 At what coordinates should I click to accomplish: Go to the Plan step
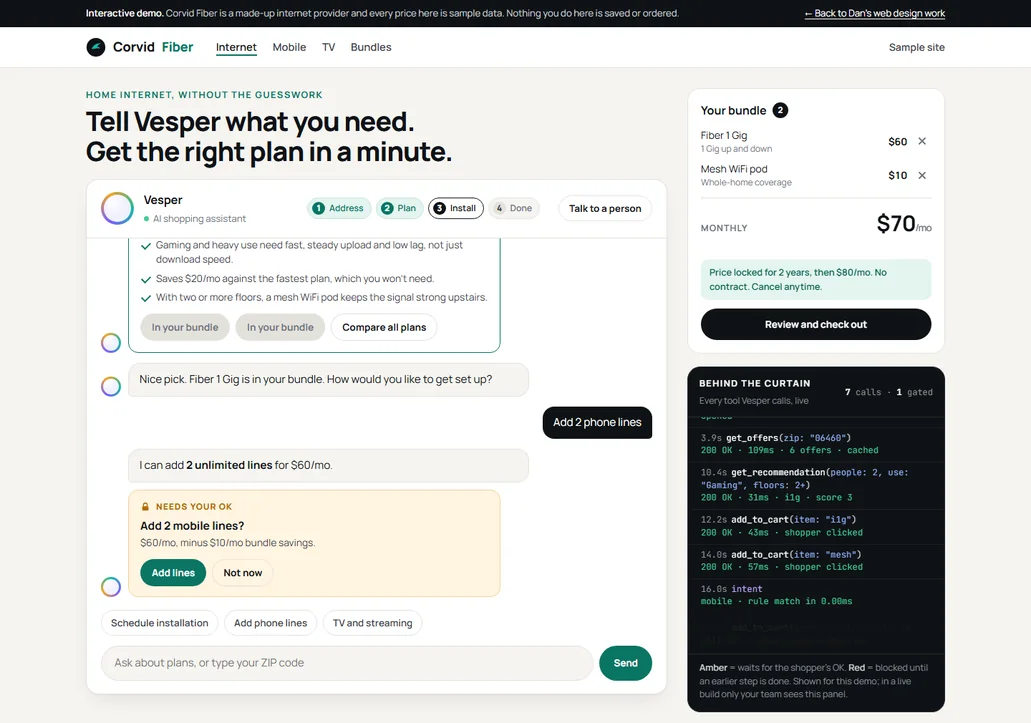(399, 208)
